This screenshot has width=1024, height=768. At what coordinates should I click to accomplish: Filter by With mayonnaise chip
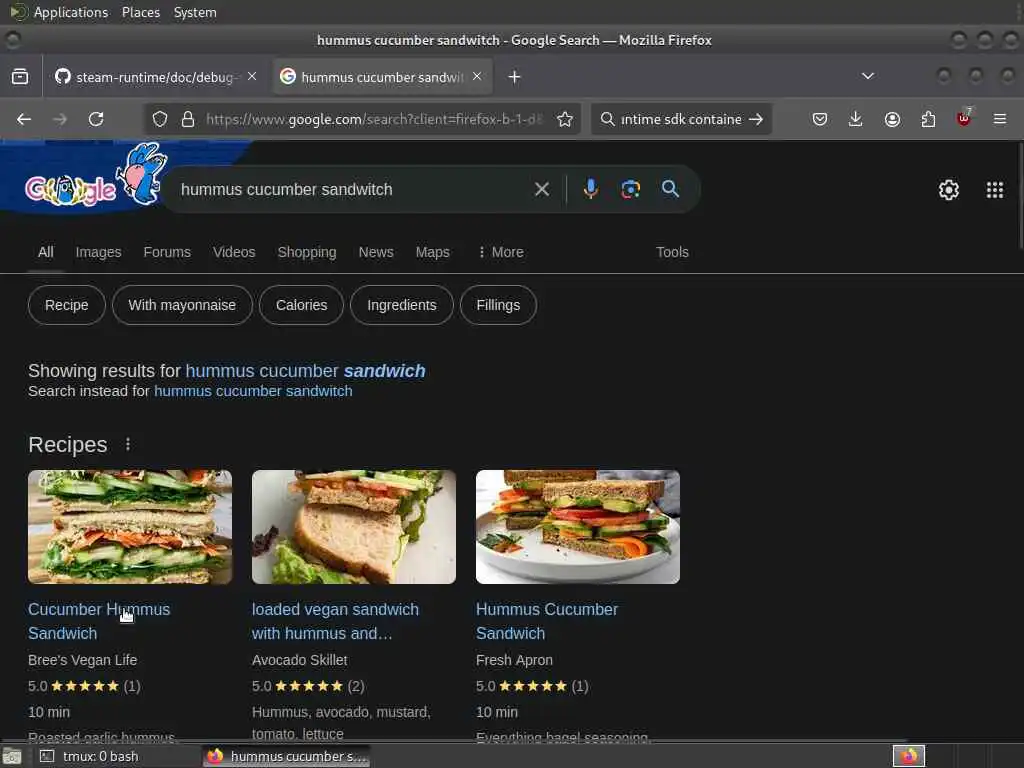182,305
